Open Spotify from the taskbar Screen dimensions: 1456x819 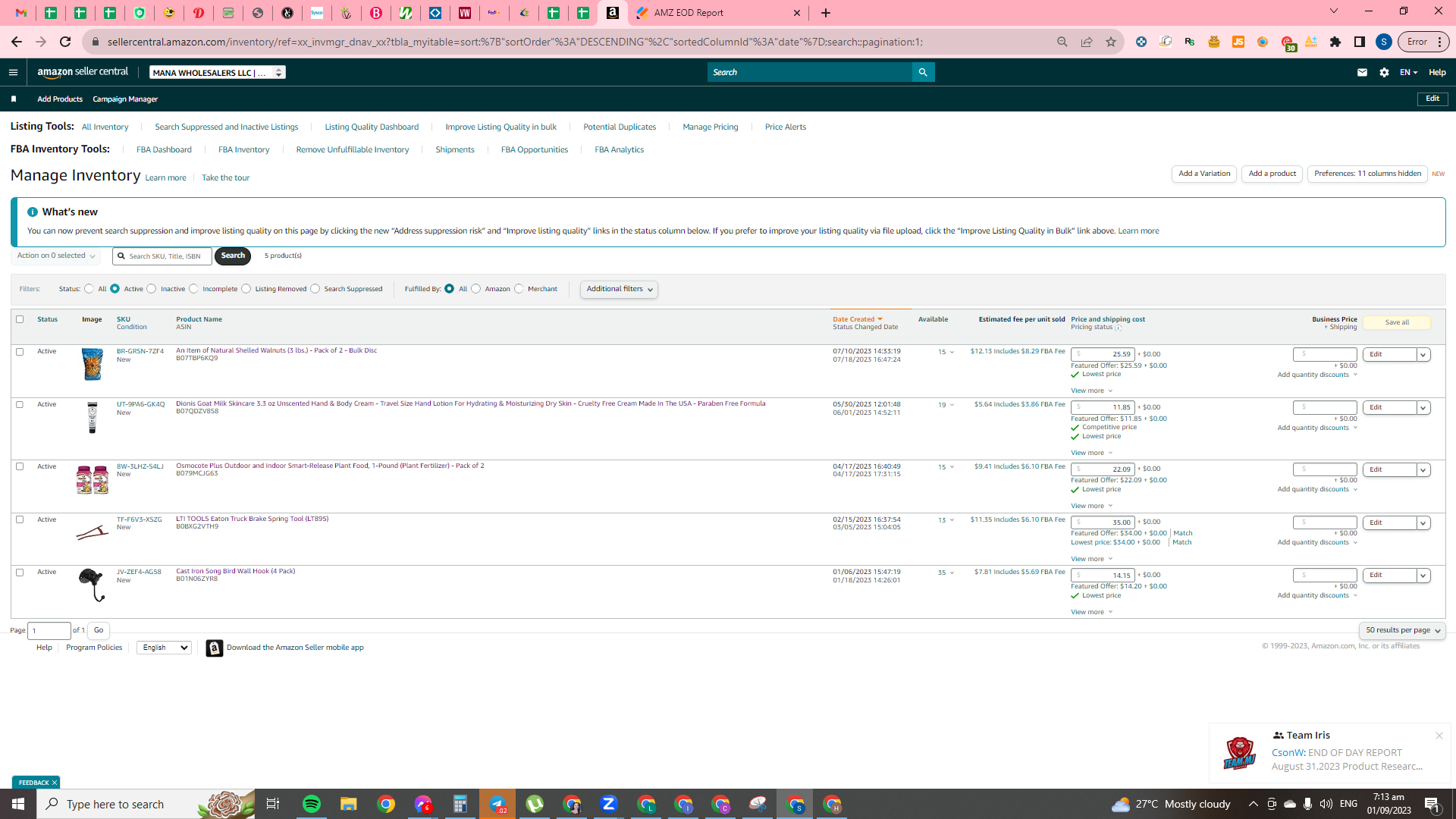312,804
